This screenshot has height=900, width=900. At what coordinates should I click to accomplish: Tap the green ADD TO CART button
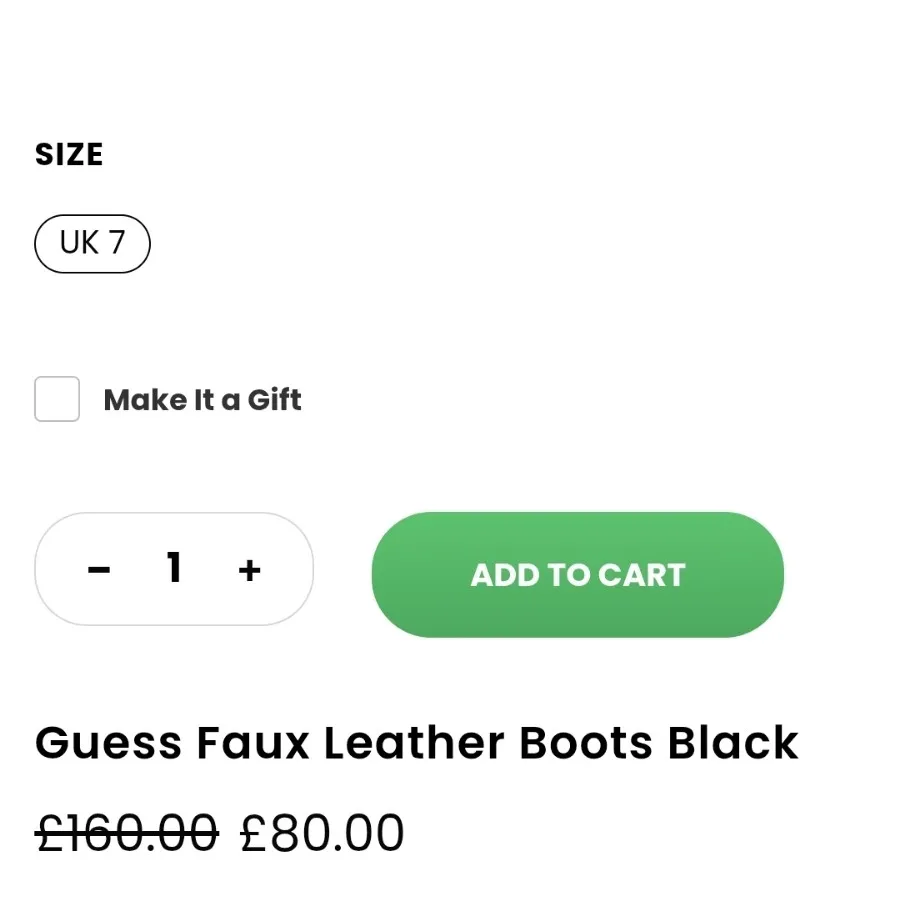pos(577,575)
